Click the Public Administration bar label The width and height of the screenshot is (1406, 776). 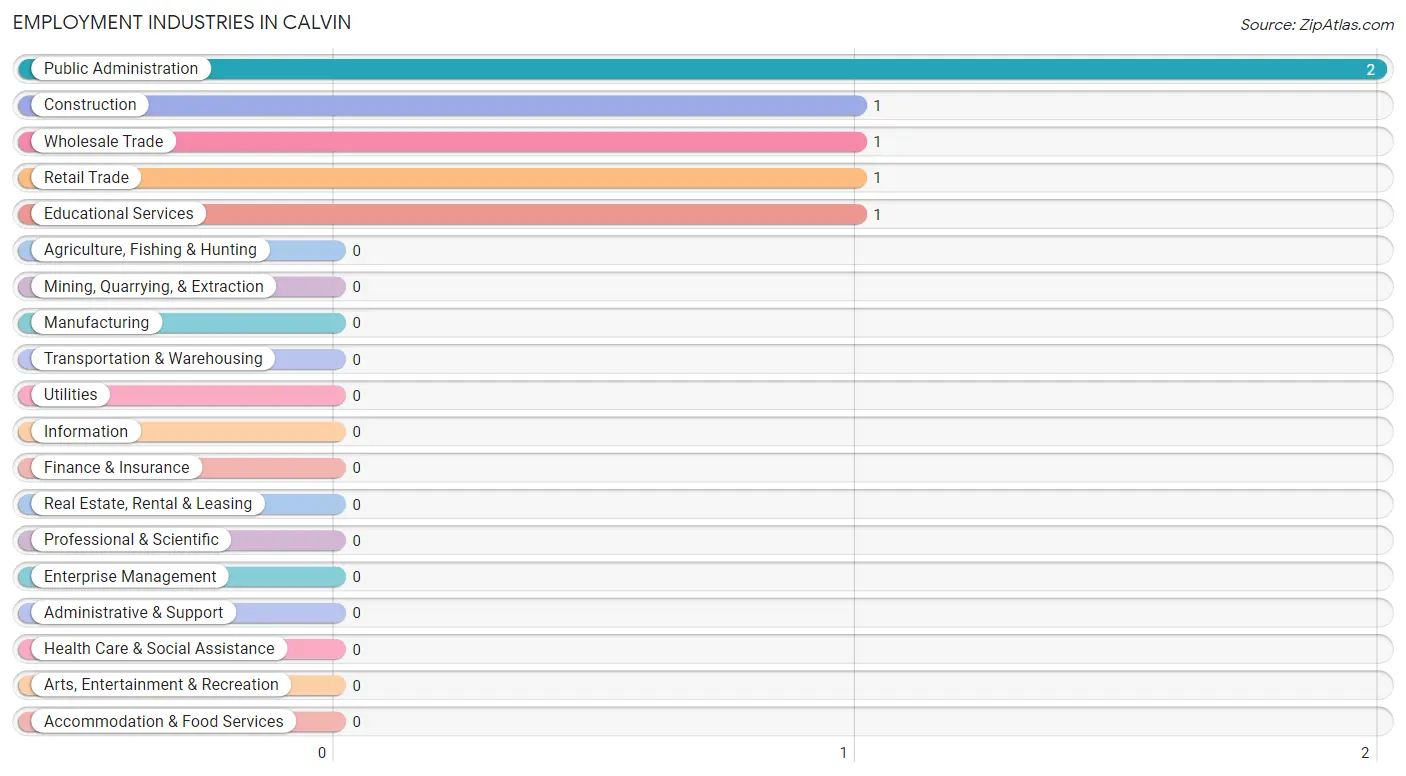(121, 69)
